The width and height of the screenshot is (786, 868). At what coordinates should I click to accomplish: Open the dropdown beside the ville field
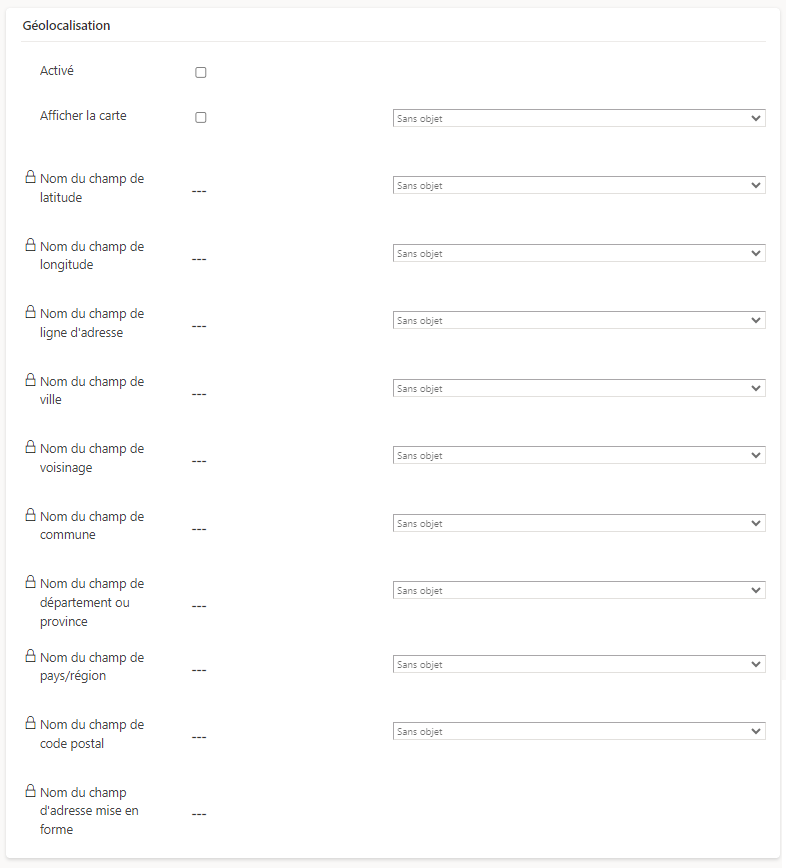click(x=578, y=388)
